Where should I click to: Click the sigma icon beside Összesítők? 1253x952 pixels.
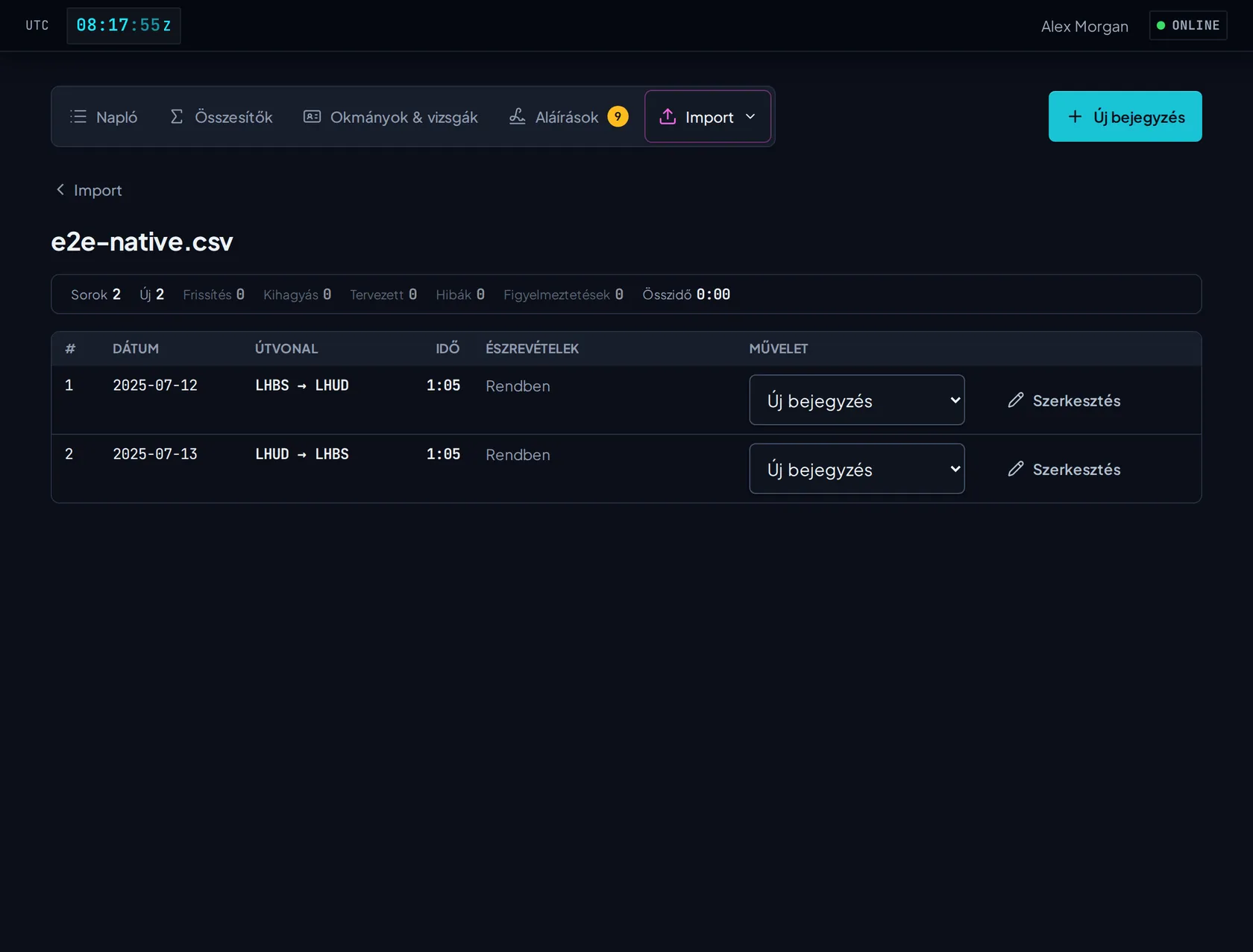tap(177, 117)
